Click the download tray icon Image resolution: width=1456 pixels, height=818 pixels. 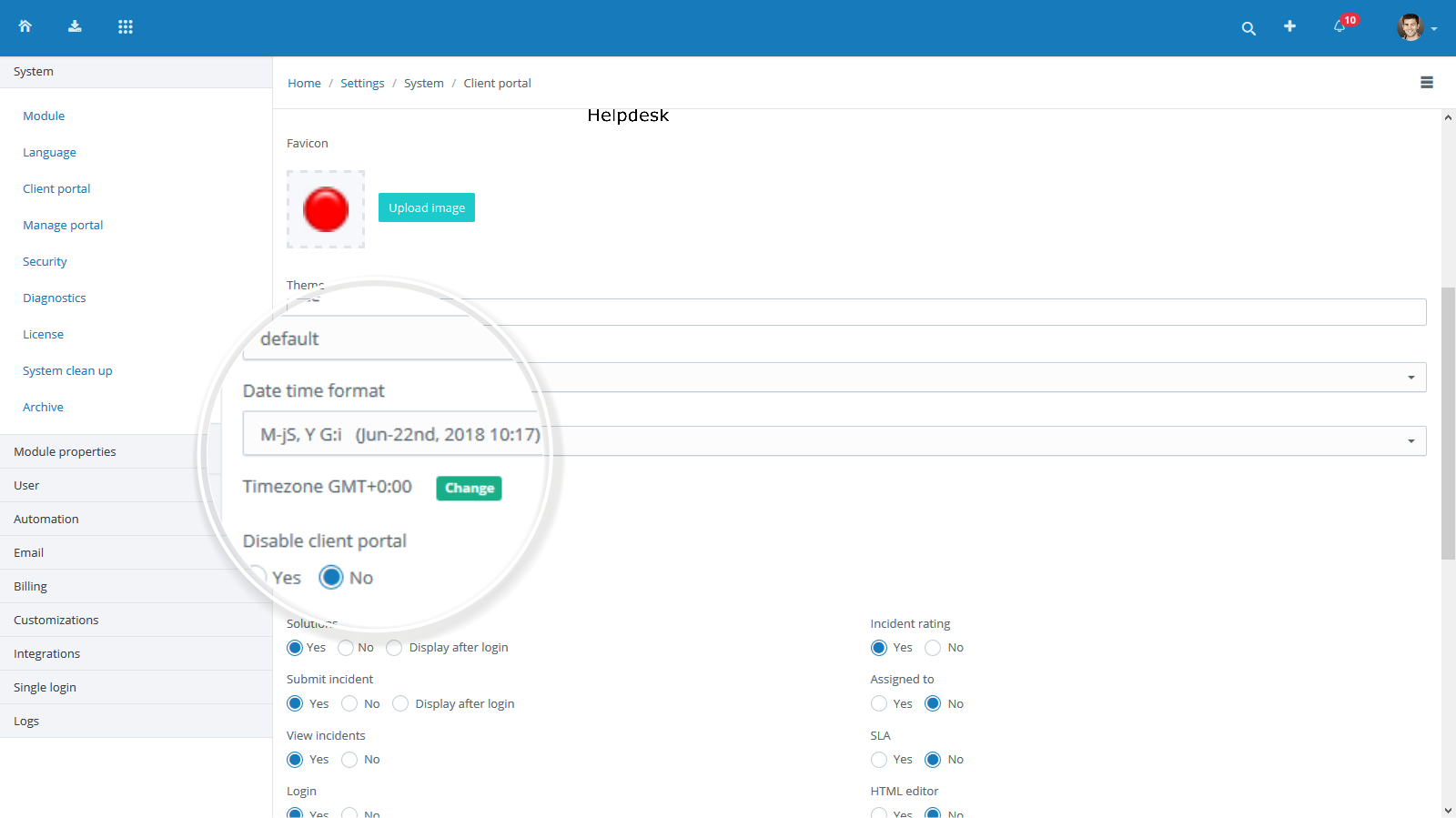[x=75, y=26]
